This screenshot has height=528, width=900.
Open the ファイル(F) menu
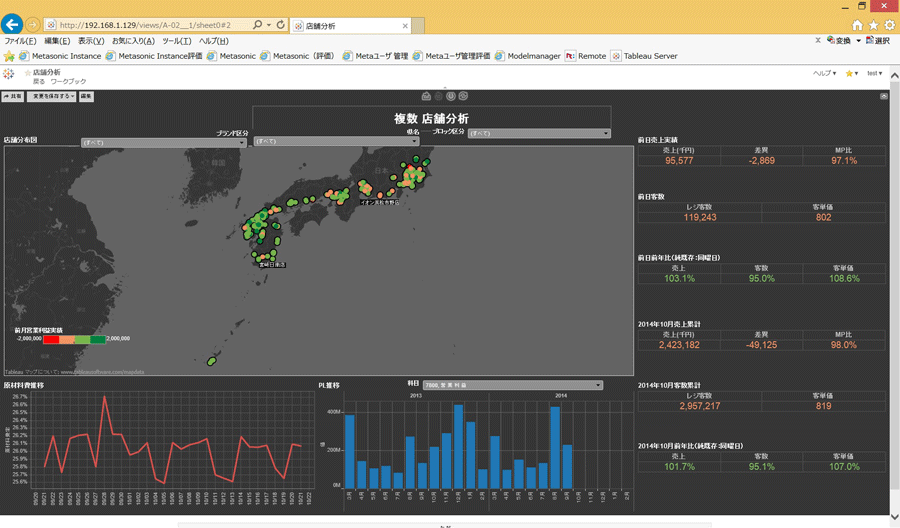coord(20,41)
